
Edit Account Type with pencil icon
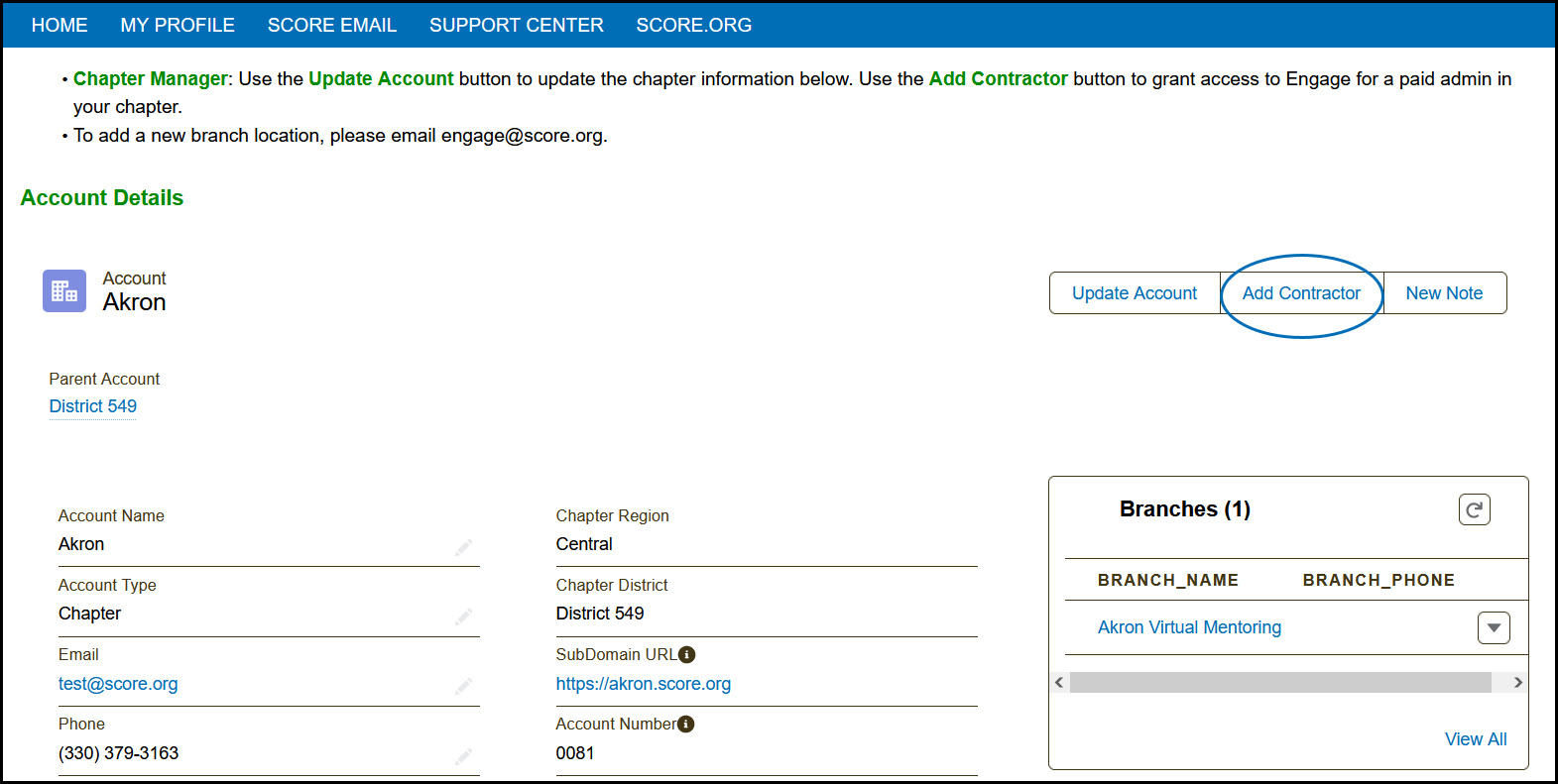click(463, 616)
